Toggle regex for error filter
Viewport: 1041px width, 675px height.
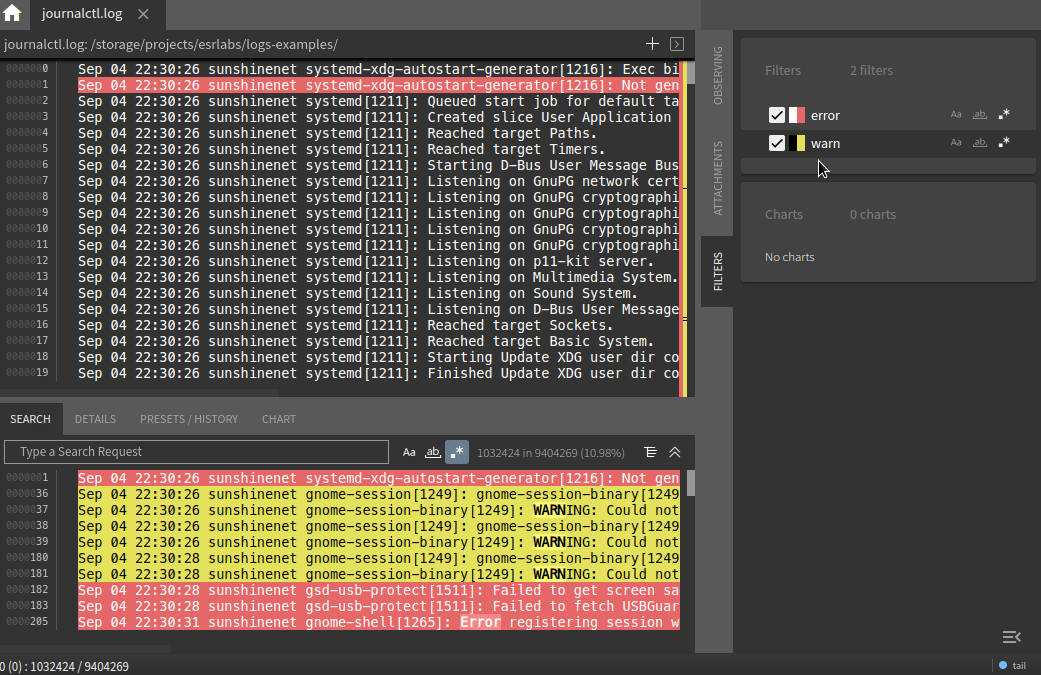[1004, 114]
